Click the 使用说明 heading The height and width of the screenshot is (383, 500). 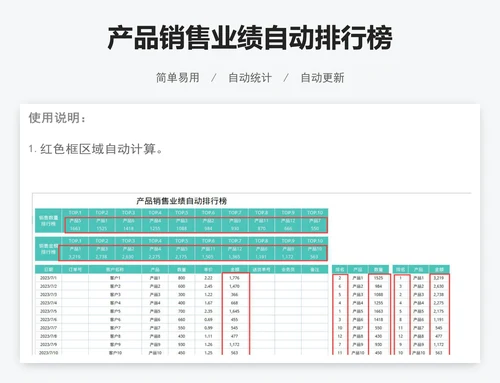[57, 118]
